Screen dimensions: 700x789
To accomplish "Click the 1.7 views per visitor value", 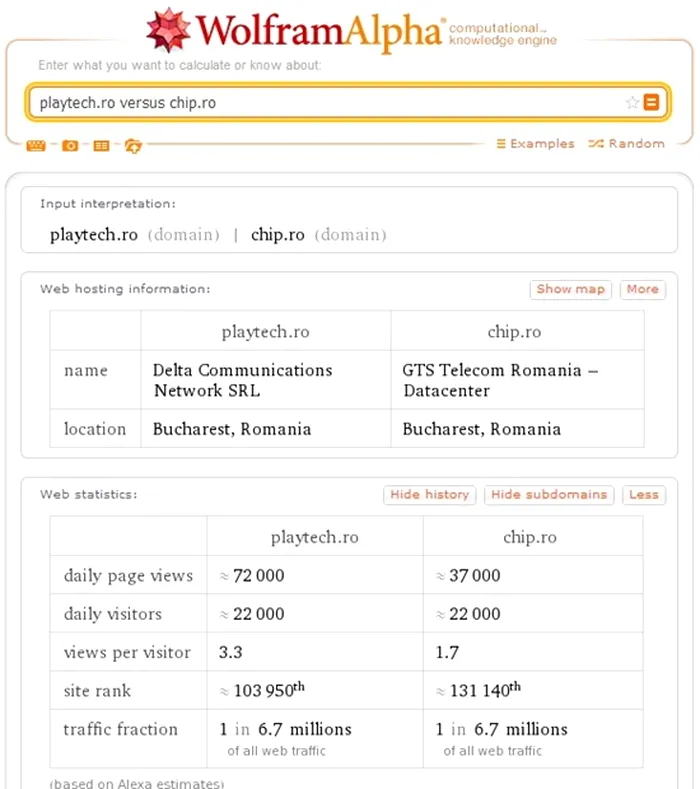I will coord(447,652).
